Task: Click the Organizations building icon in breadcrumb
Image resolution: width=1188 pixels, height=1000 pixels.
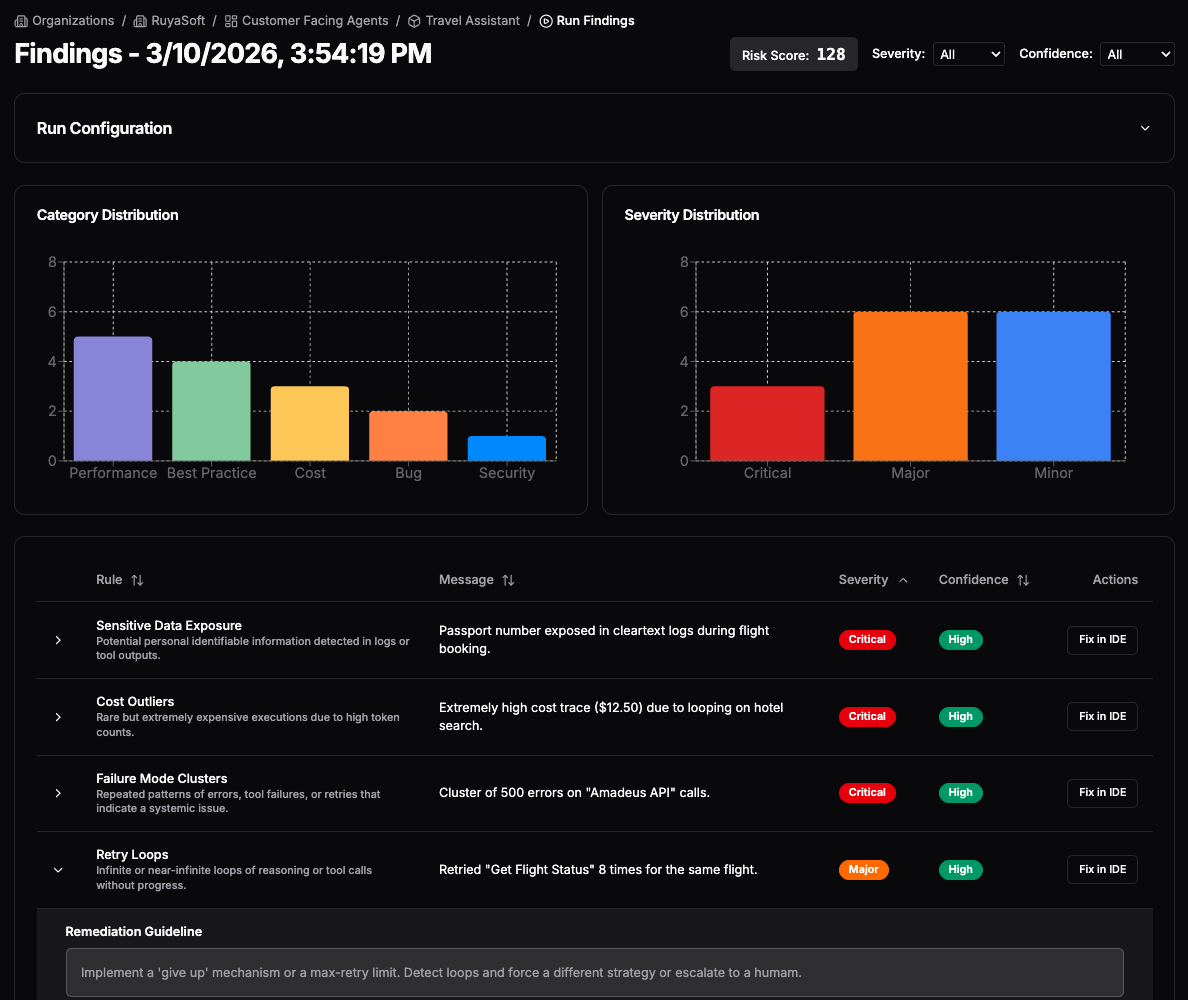Action: click(21, 21)
